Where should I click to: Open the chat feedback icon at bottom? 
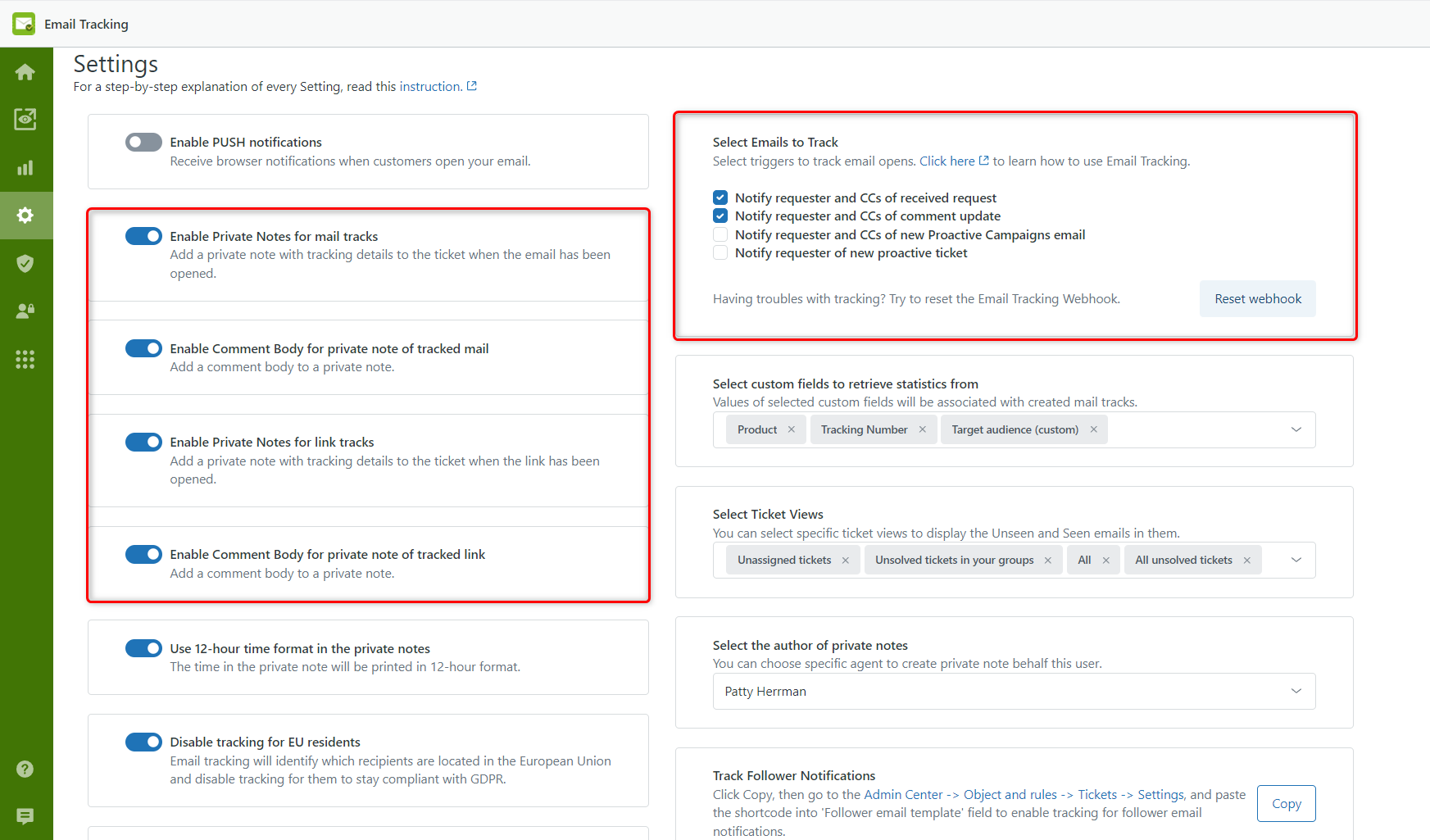[x=25, y=816]
